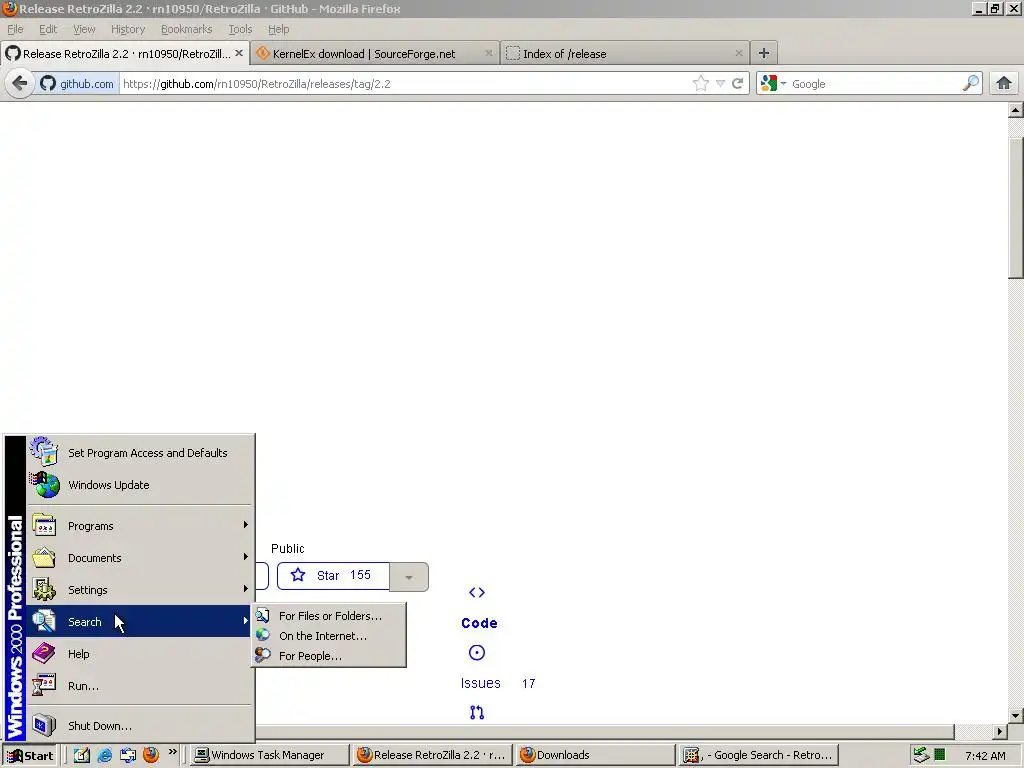Click the Star 155 button

click(334, 576)
